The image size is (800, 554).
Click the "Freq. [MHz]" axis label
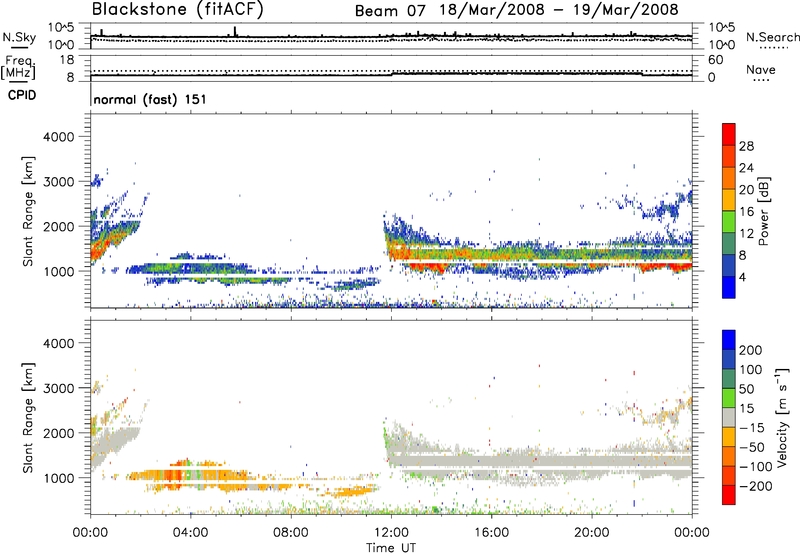(x=19, y=67)
